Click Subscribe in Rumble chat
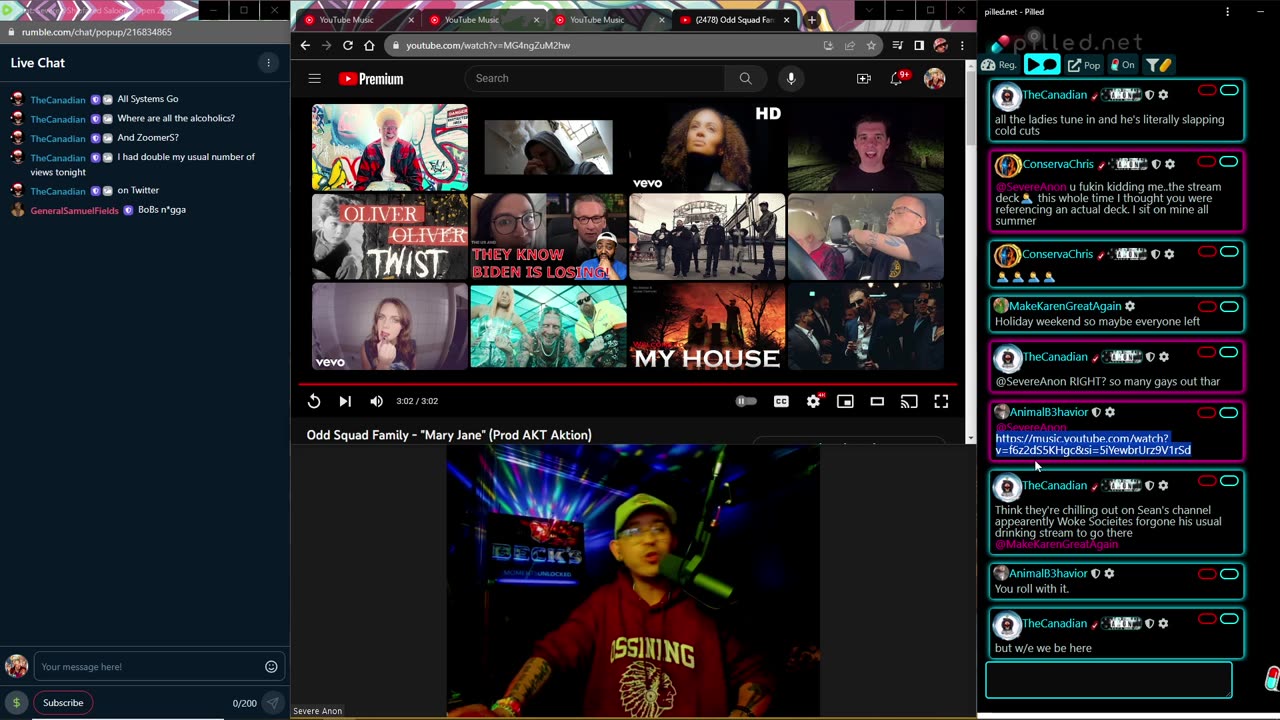Screen dimensions: 1280x720 (x=63, y=703)
